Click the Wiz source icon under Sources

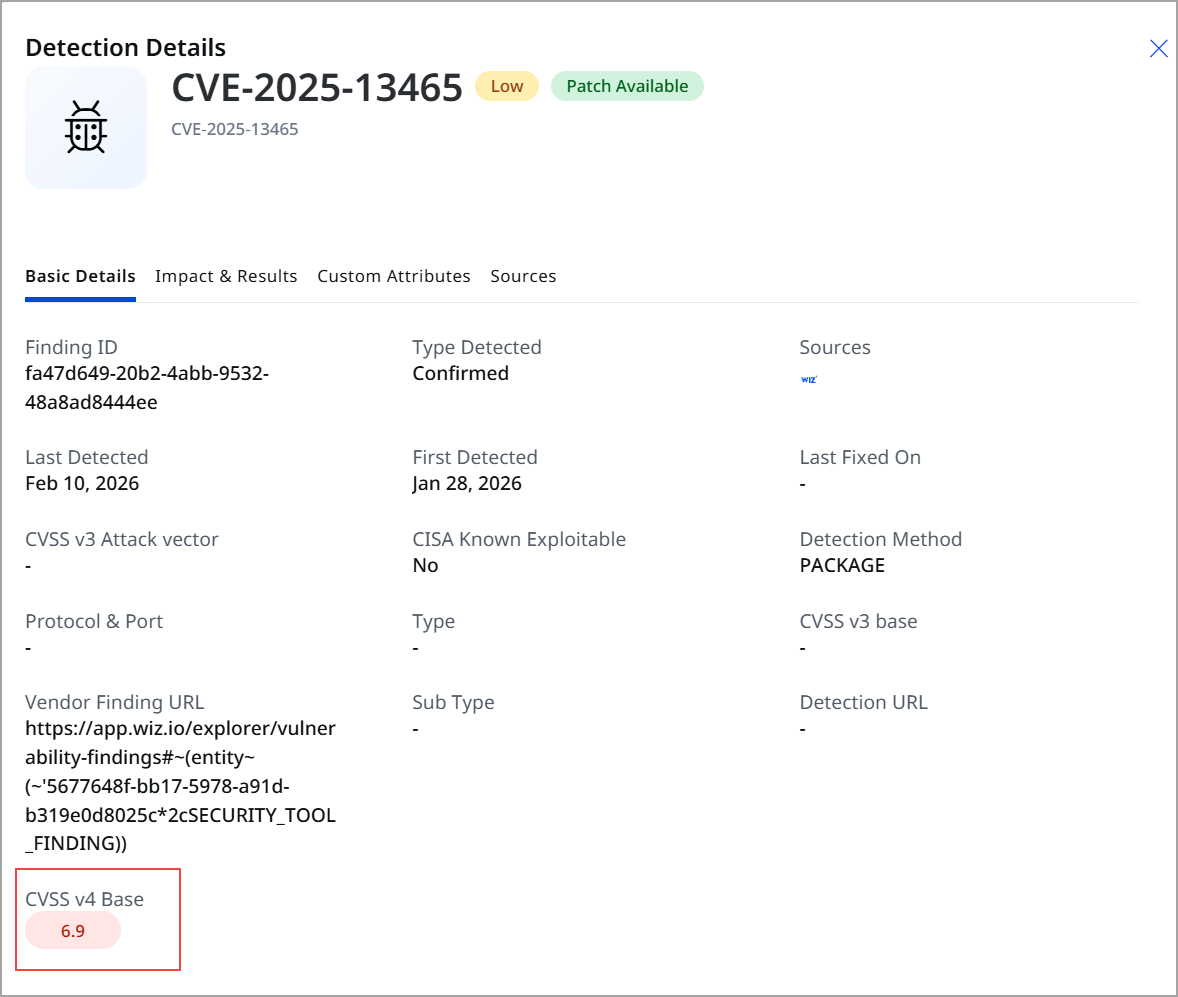point(808,379)
